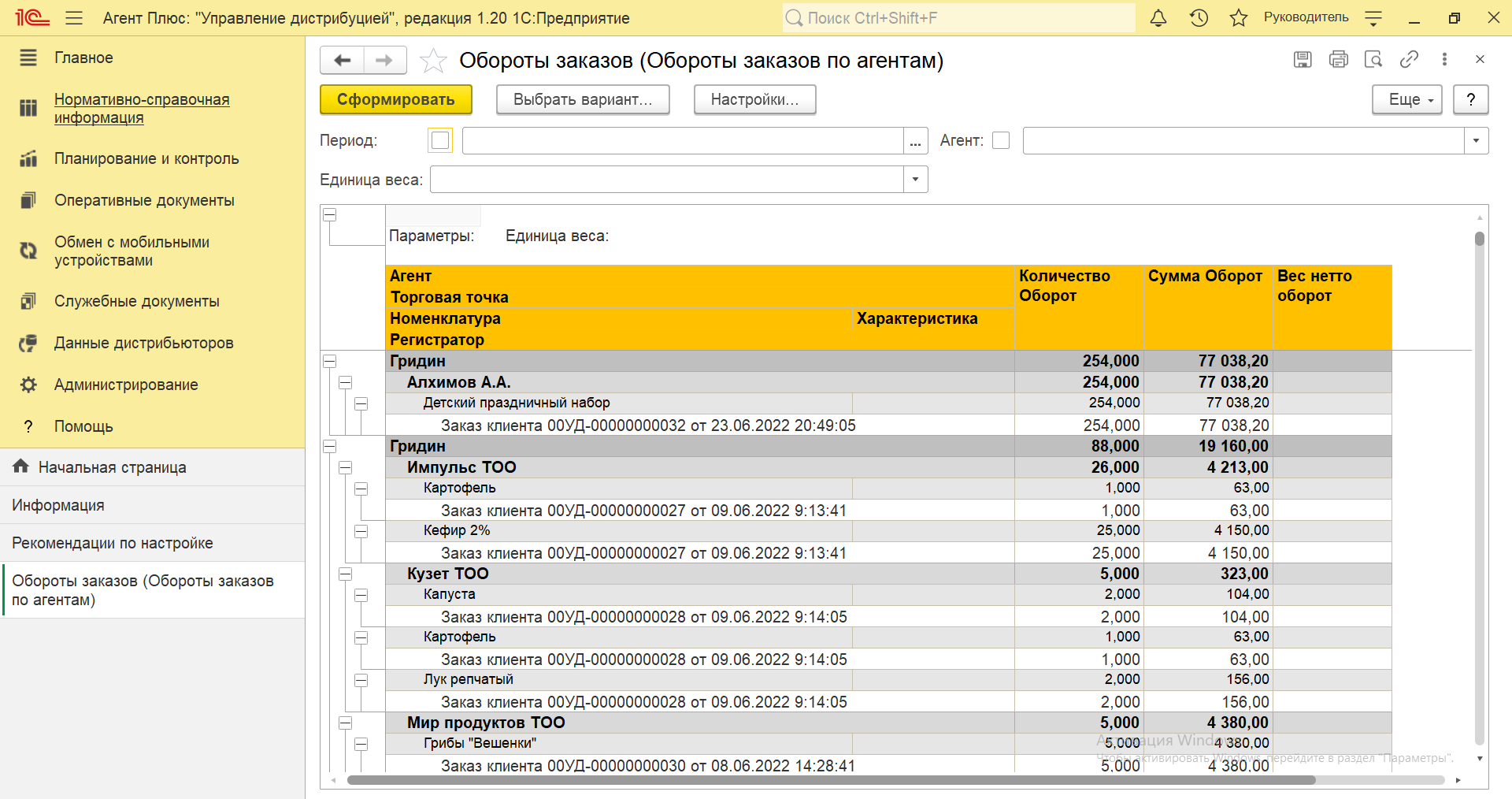Open the service settings icon beside Руководитель
The width and height of the screenshot is (1512, 799).
(x=1373, y=18)
